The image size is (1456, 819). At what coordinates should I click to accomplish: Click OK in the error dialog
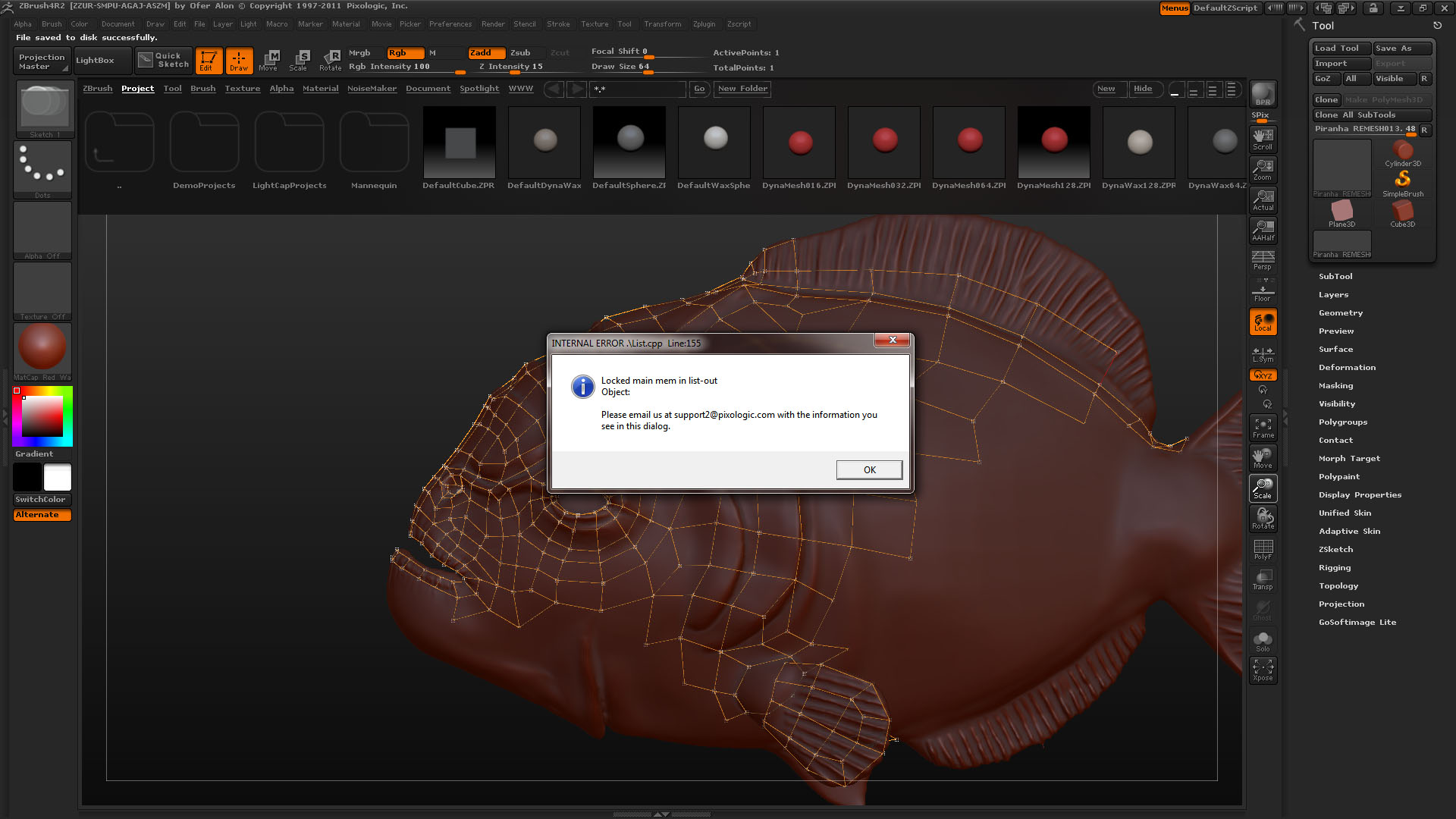(x=869, y=470)
